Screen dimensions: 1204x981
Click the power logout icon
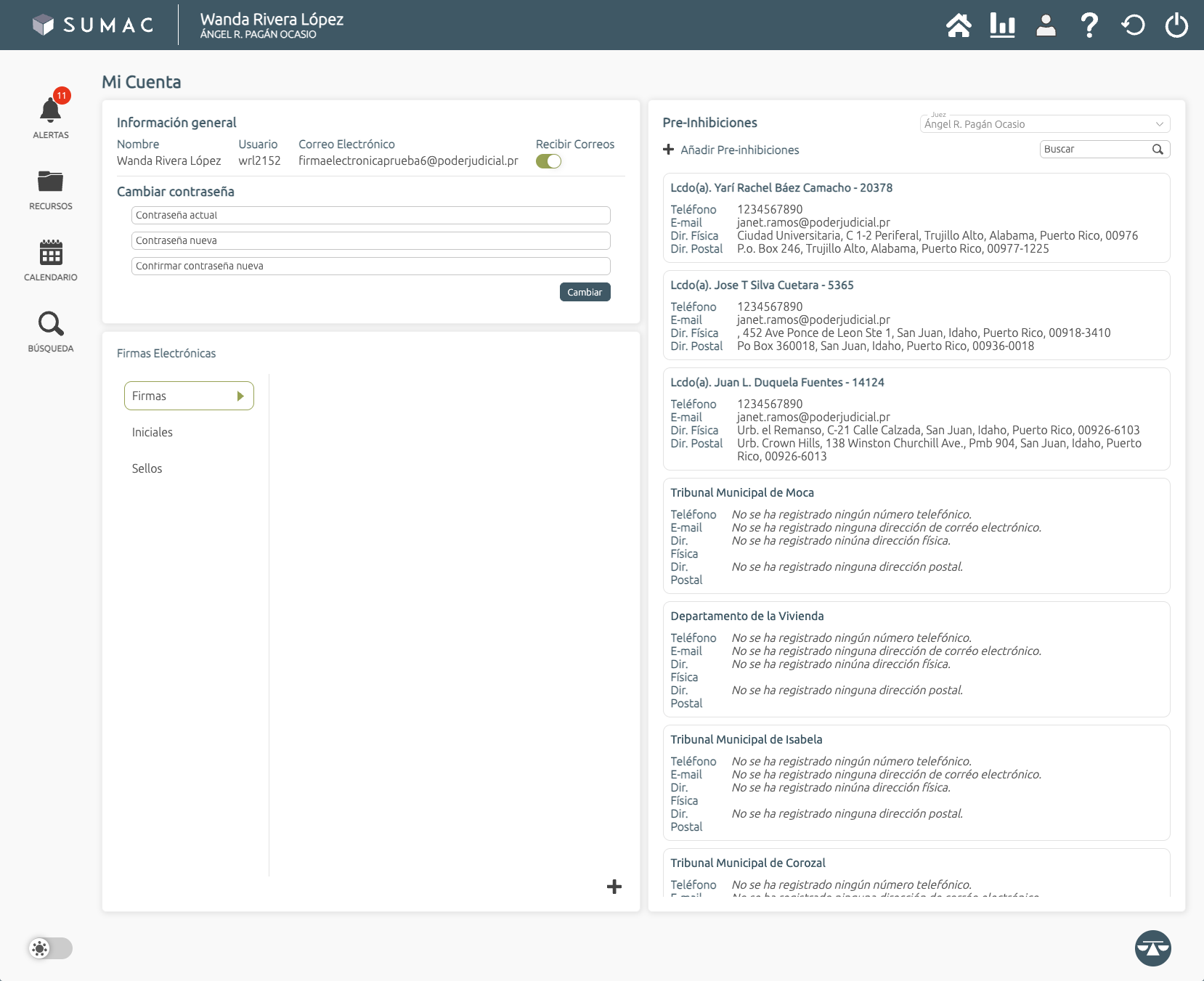(1176, 25)
